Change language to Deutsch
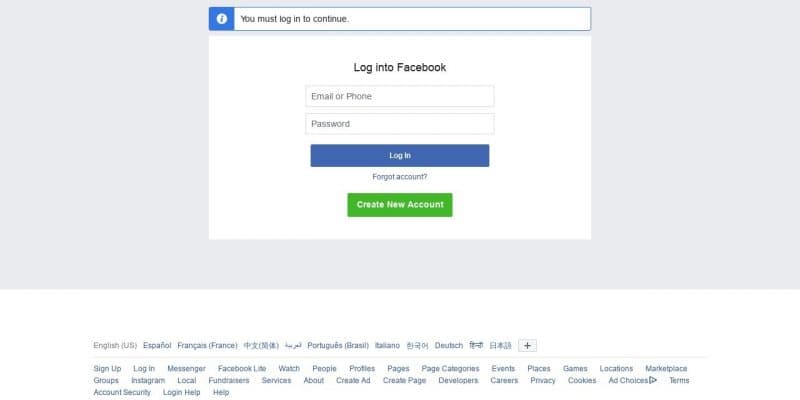 449,346
